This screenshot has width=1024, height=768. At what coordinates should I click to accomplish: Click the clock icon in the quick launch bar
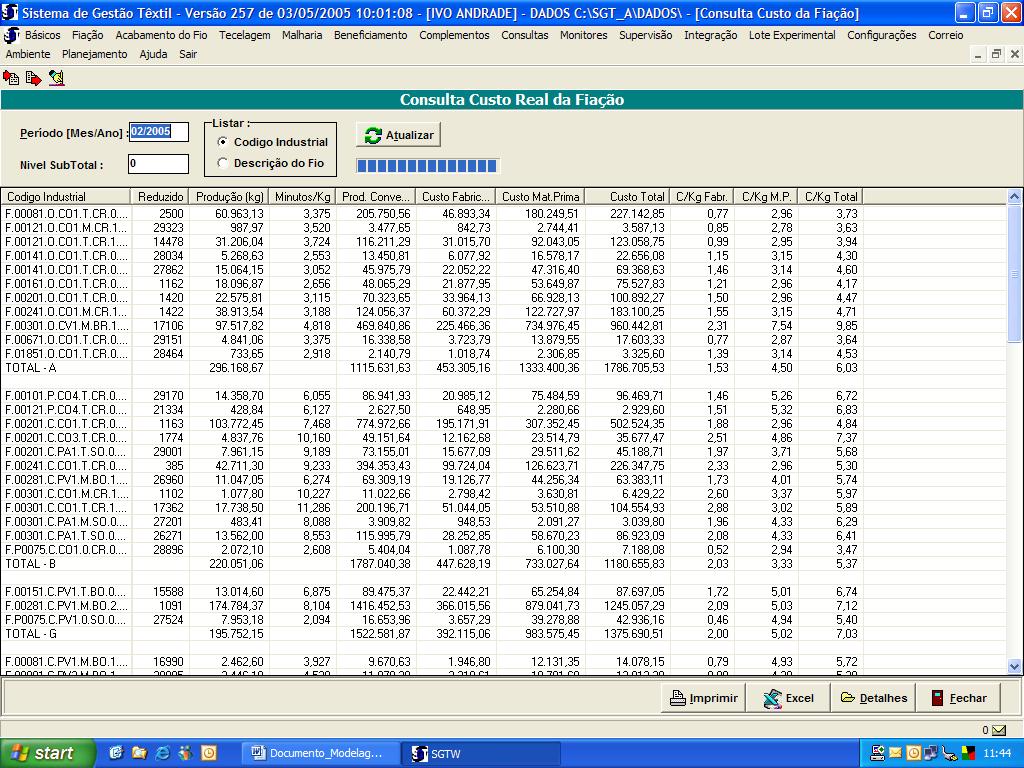(x=208, y=753)
